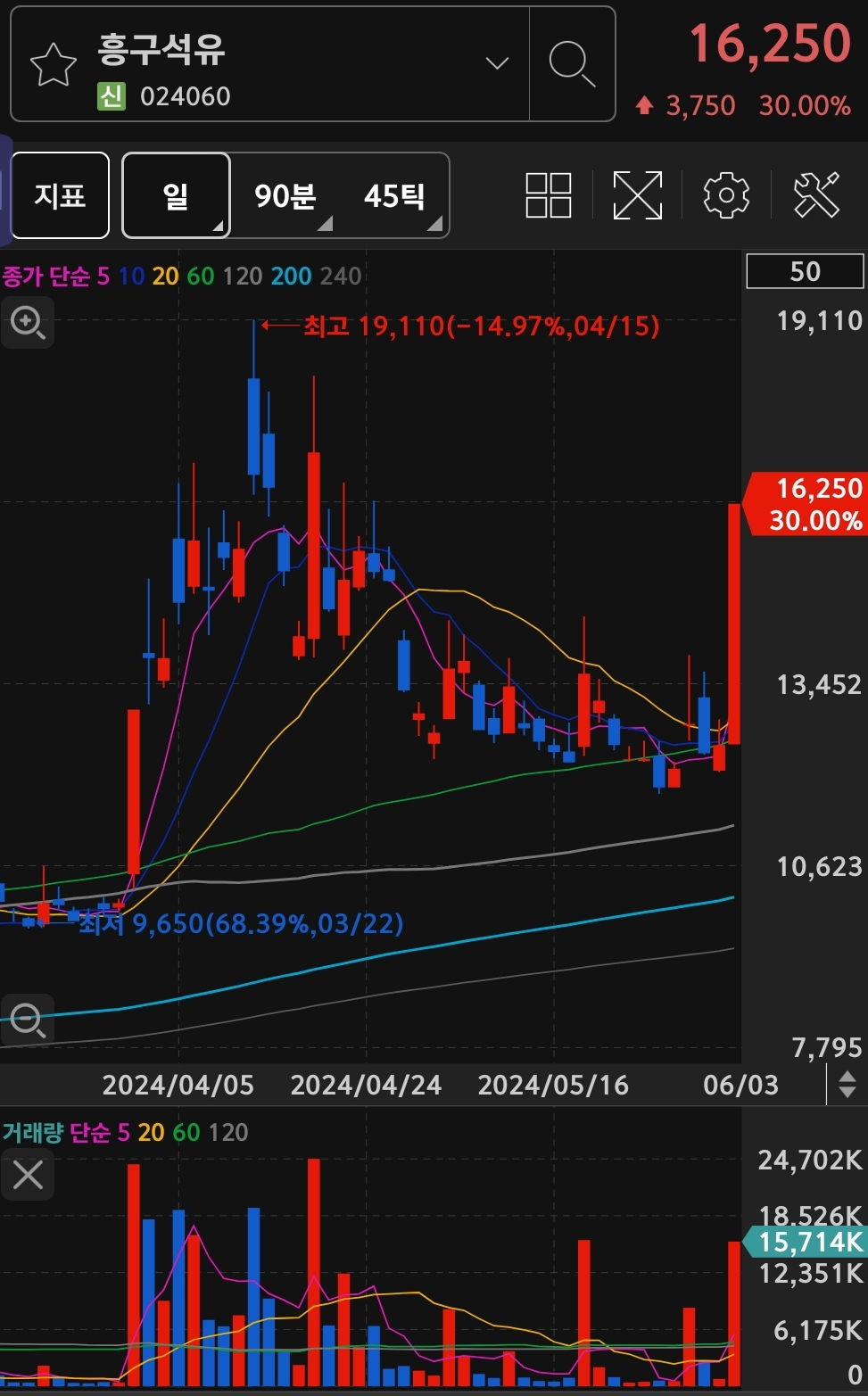This screenshot has height=1396, width=868.
Task: Tap the 30.00% change rate in header
Action: click(x=805, y=106)
